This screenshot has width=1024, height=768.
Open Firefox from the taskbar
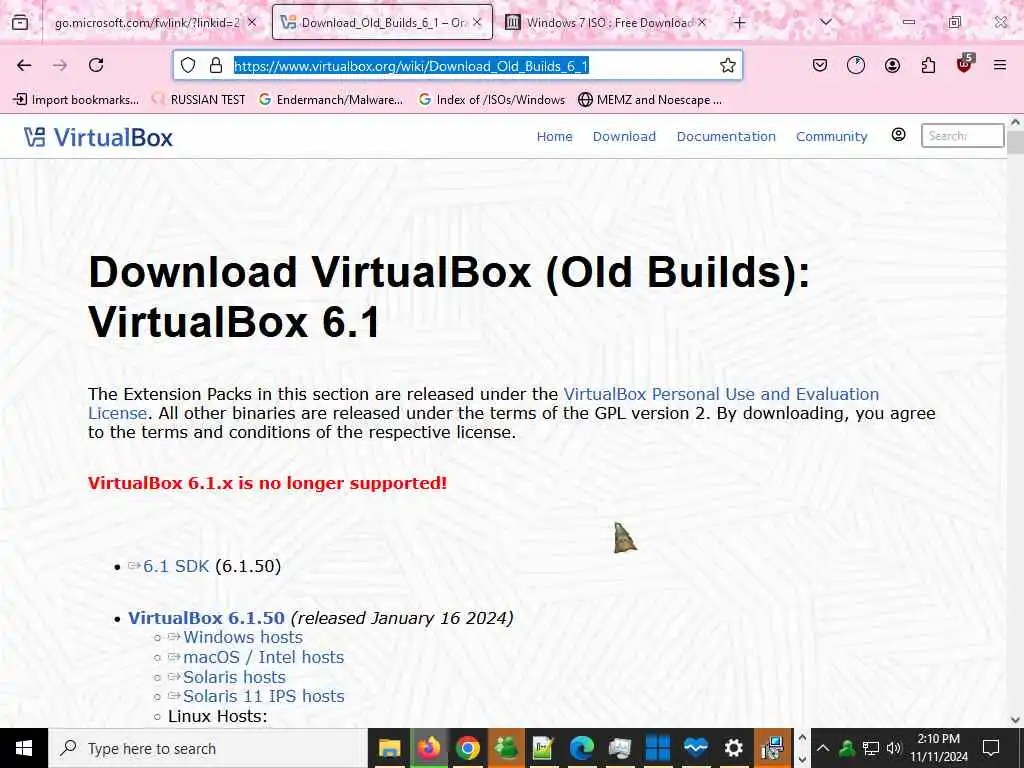(x=429, y=748)
